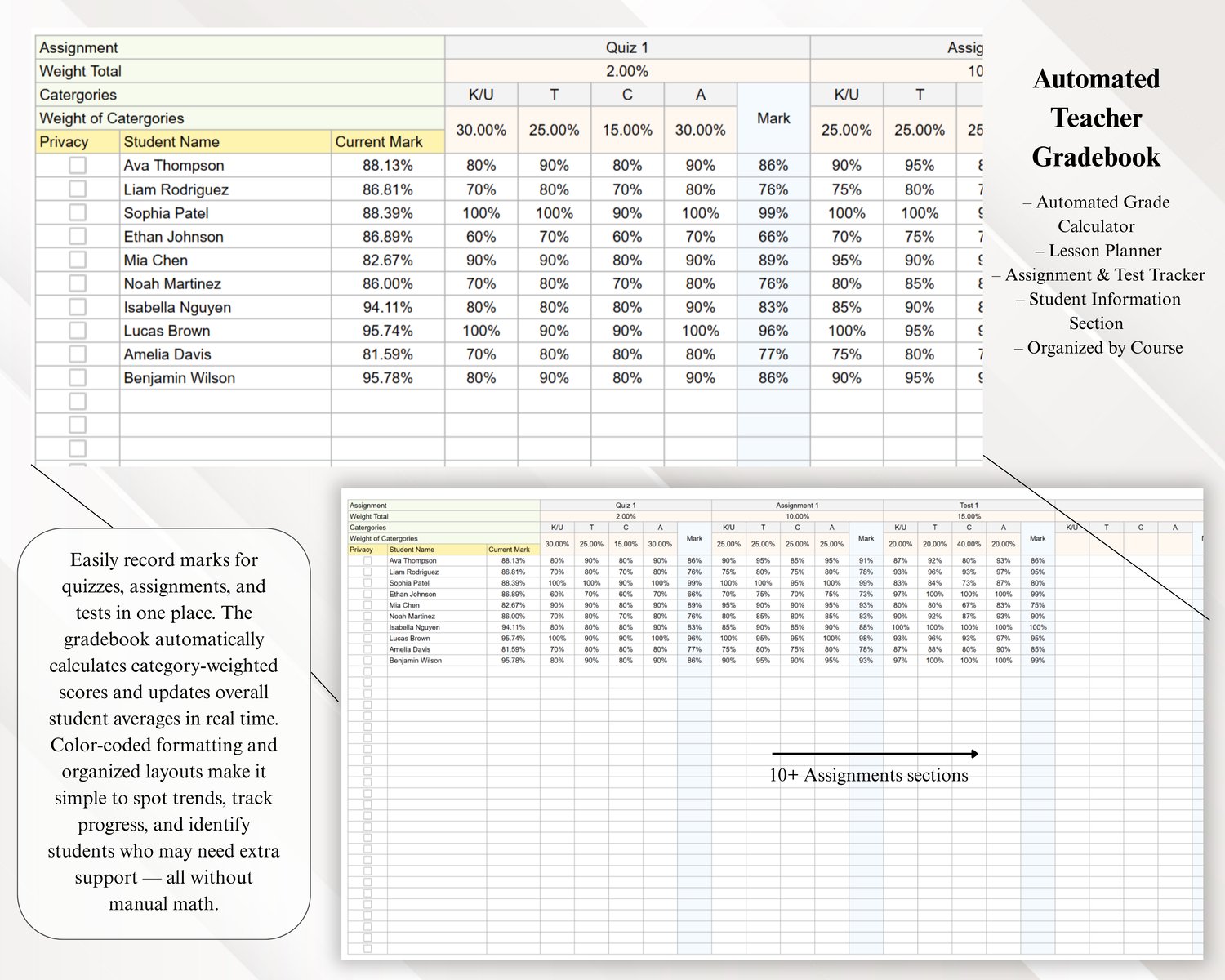The width and height of the screenshot is (1225, 980).
Task: Click "Weight of Catergories" label in enlarged gradebook
Action: pyautogui.click(x=112, y=118)
